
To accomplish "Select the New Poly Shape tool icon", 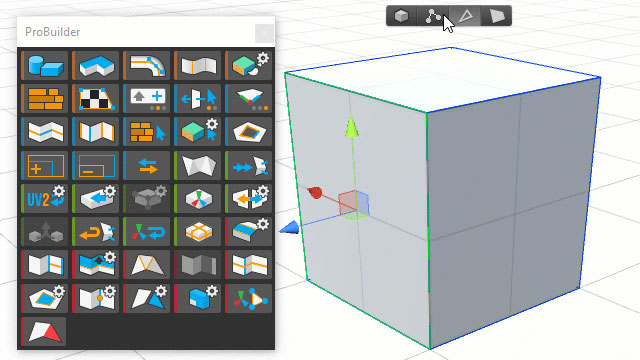I will pyautogui.click(x=96, y=65).
